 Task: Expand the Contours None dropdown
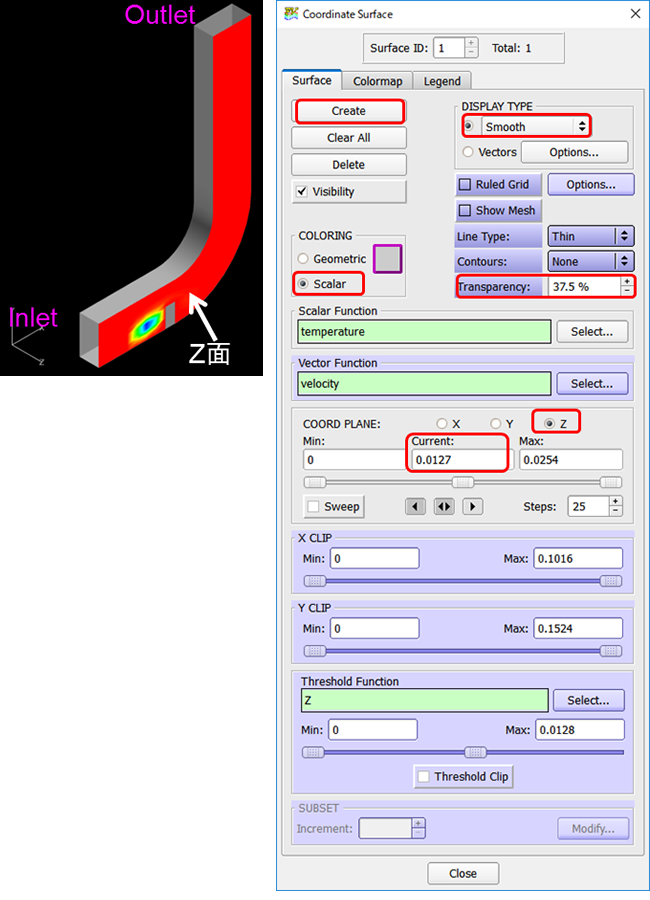590,262
